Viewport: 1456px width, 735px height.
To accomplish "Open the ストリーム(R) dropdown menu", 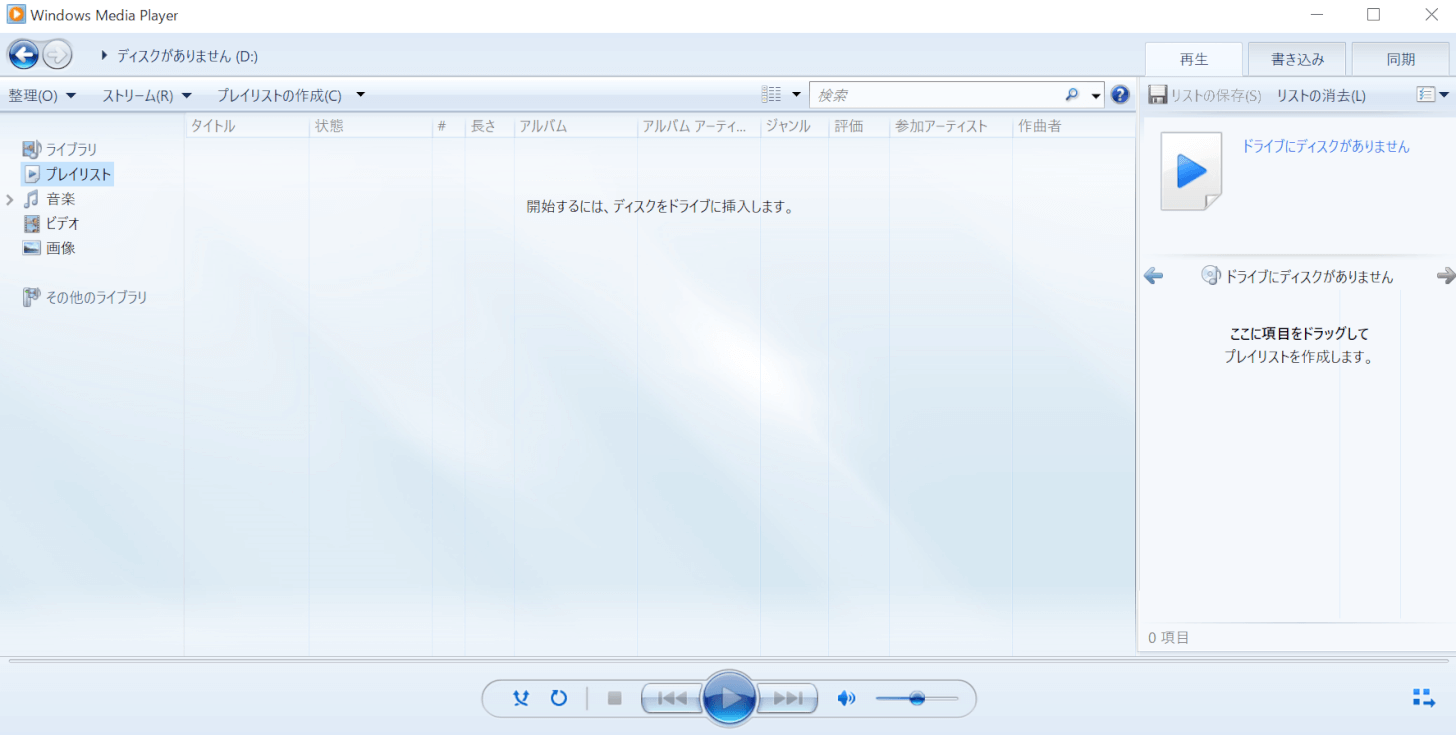I will [x=146, y=95].
